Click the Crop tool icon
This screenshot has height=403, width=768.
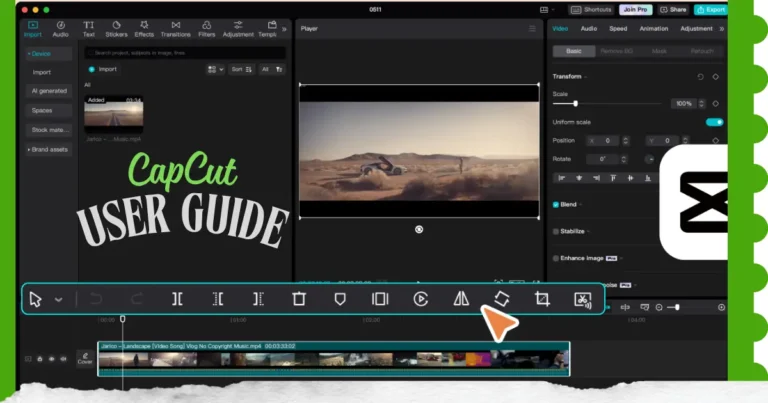(542, 299)
